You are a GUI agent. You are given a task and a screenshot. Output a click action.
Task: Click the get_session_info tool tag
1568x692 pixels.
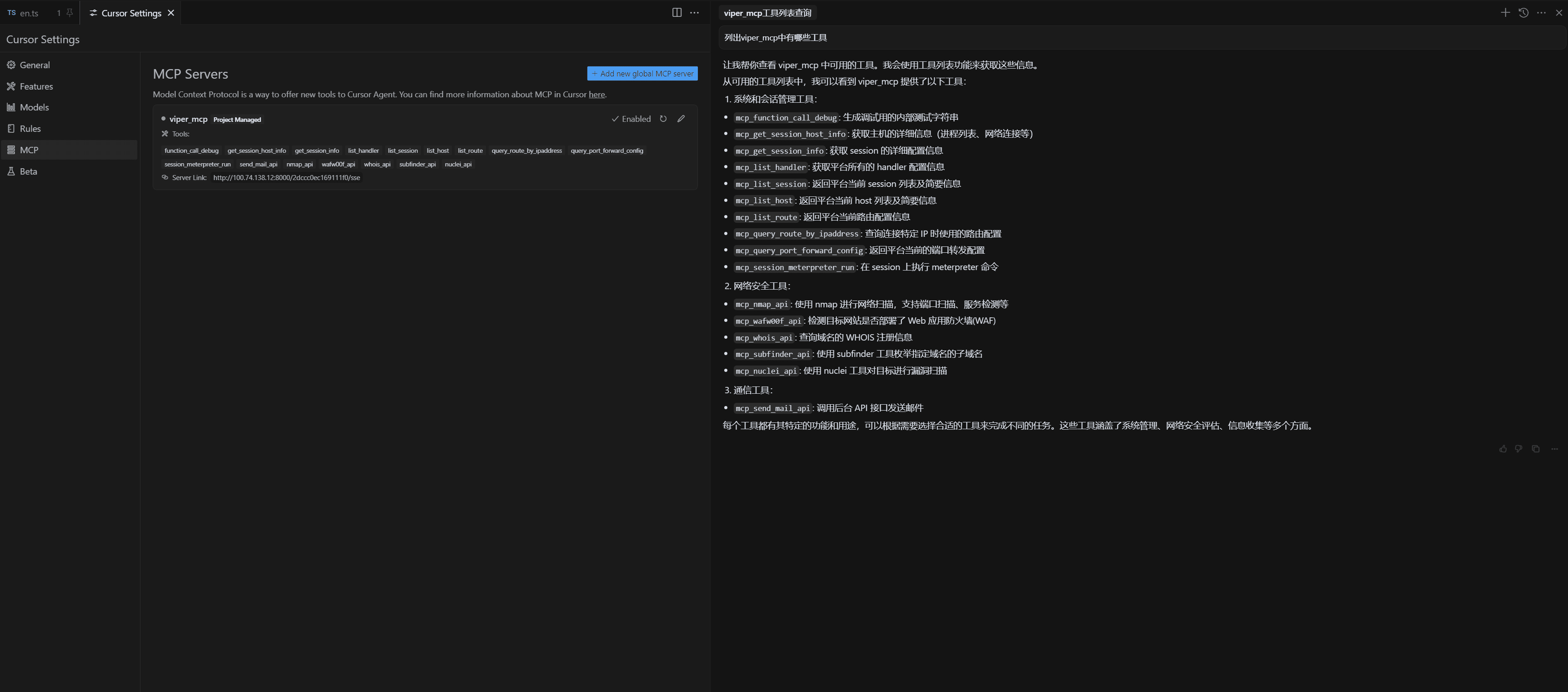coord(316,150)
